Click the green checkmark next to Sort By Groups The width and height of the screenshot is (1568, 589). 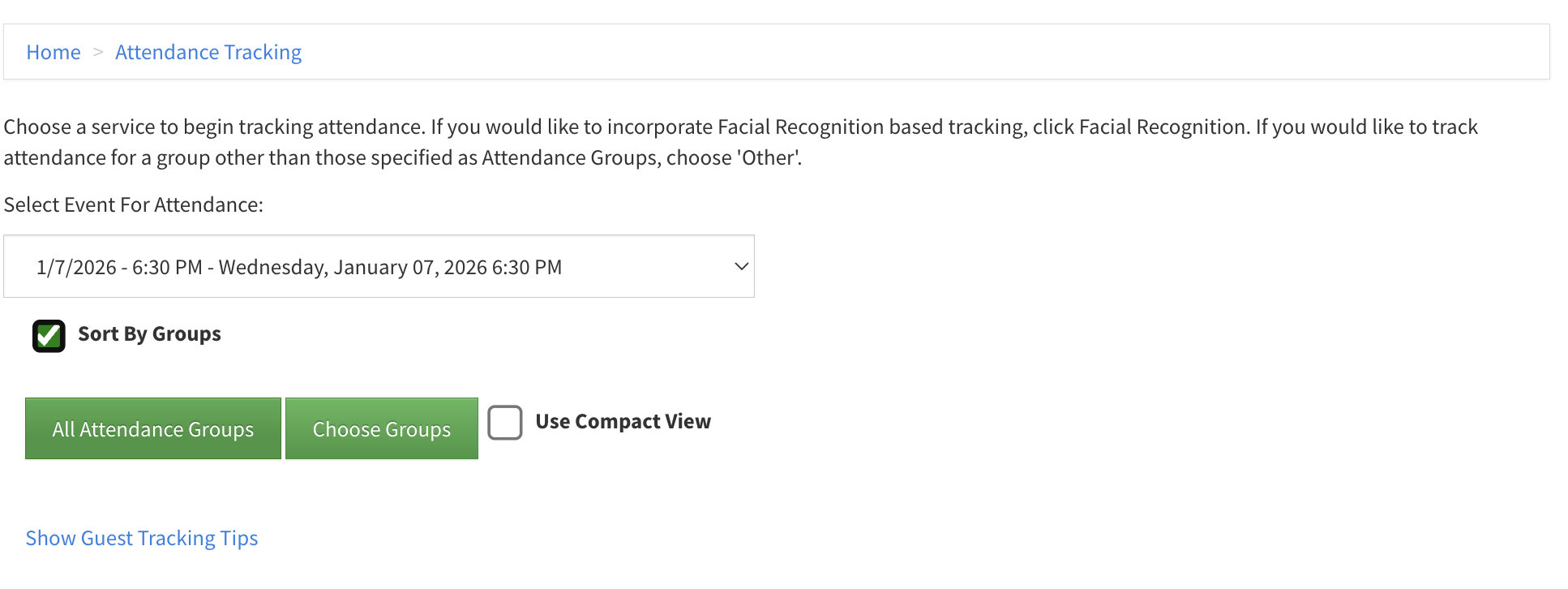coord(49,335)
